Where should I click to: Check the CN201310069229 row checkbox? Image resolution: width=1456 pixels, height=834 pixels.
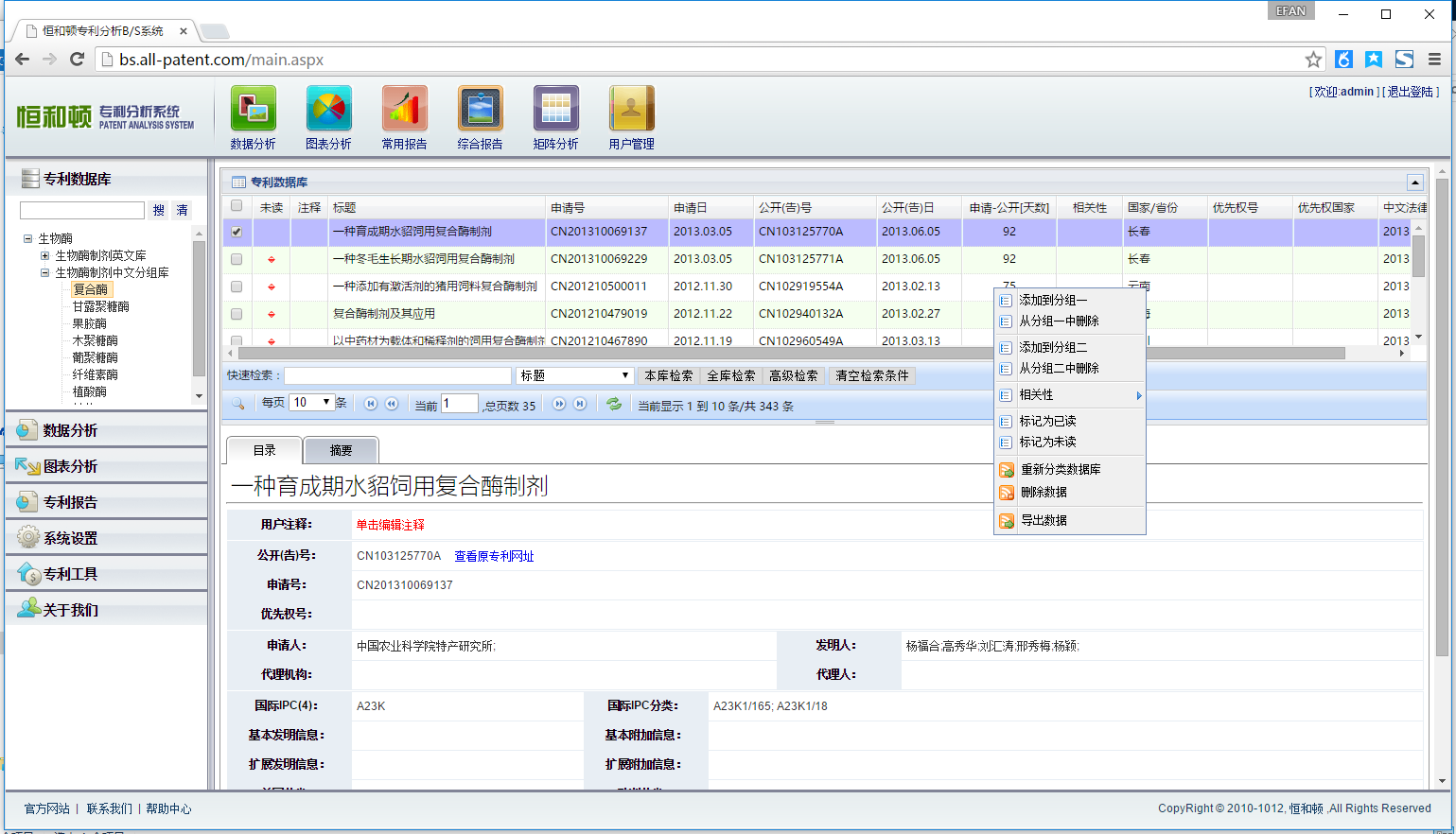pyautogui.click(x=237, y=259)
